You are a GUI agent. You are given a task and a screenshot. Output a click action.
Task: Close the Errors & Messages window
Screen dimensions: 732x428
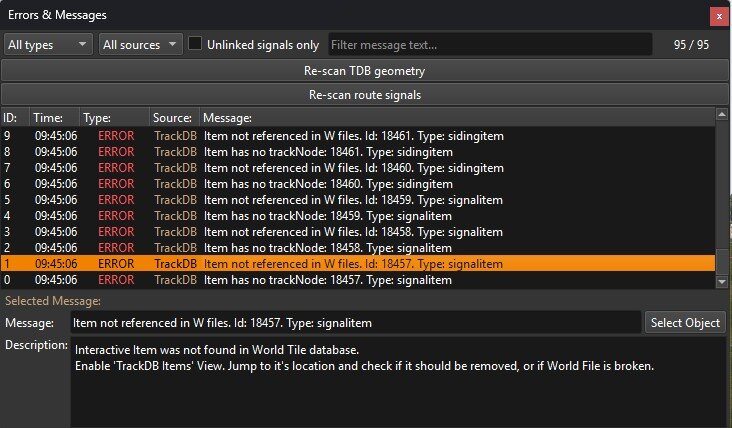tap(719, 16)
